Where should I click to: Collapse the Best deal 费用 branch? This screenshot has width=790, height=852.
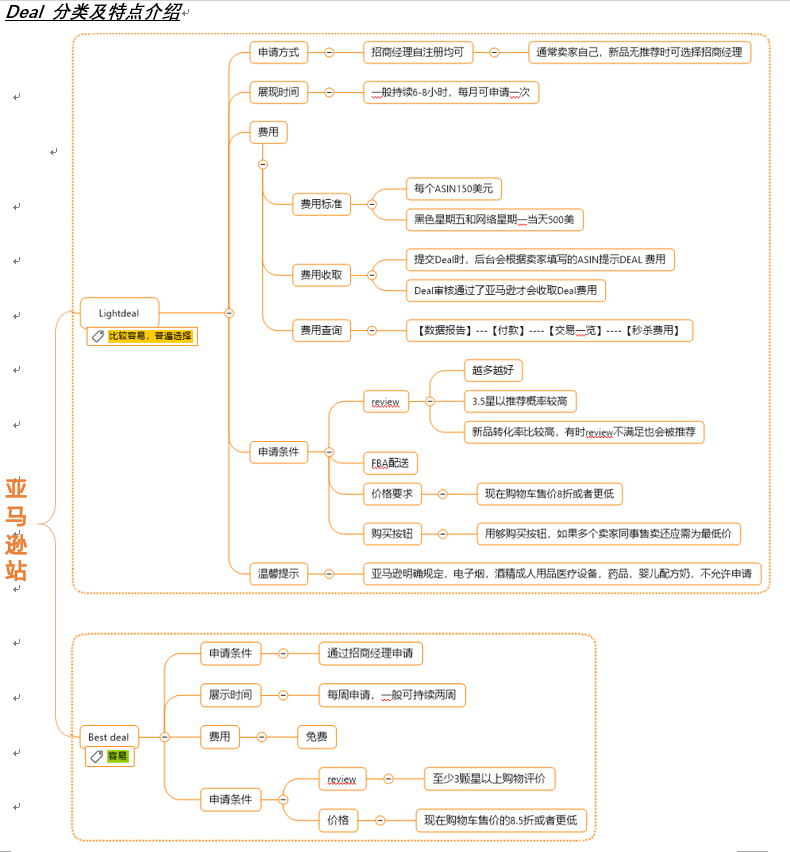click(262, 737)
